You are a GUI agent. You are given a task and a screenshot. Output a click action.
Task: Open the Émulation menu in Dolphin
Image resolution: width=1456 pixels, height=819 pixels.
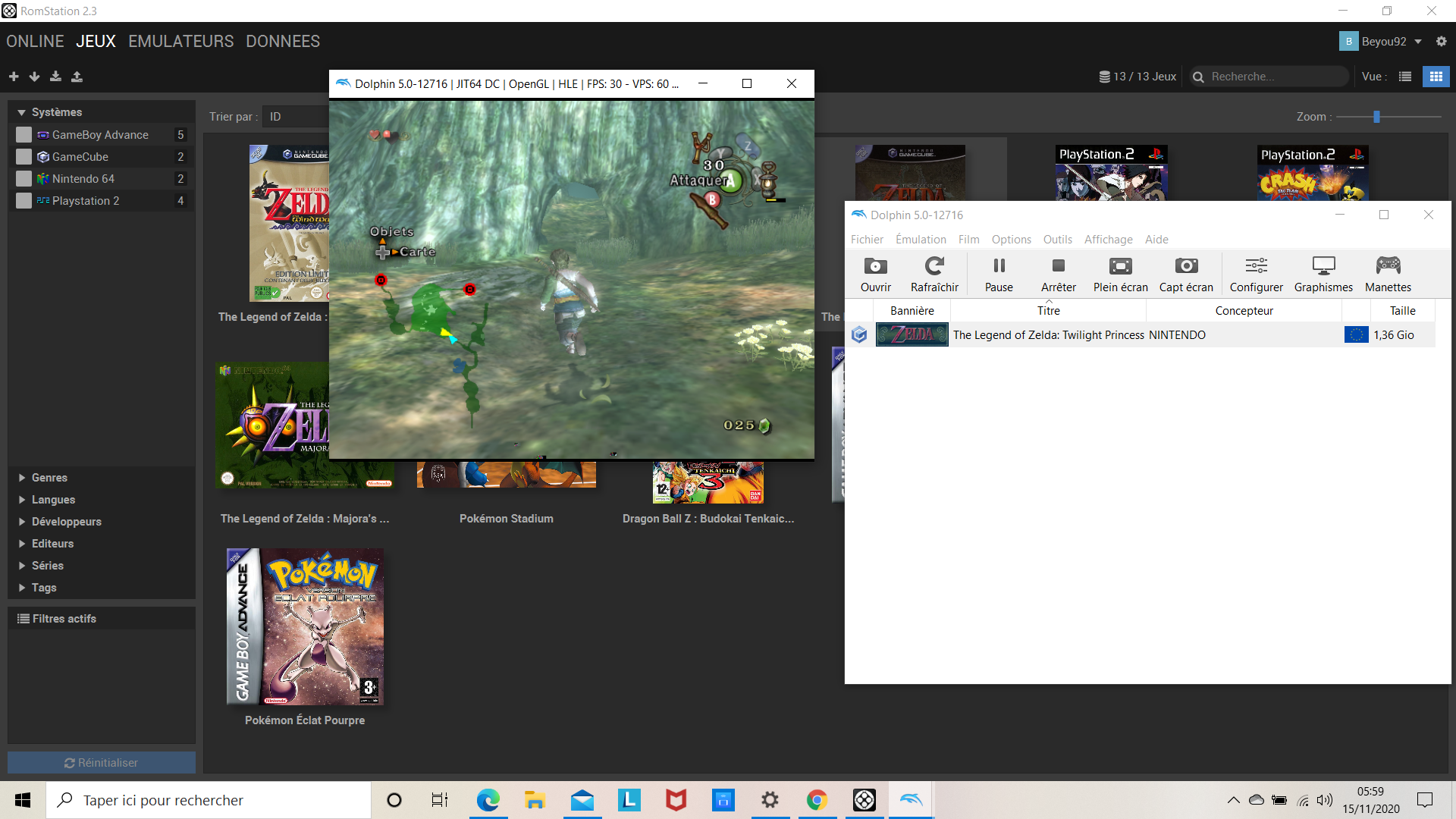point(921,240)
